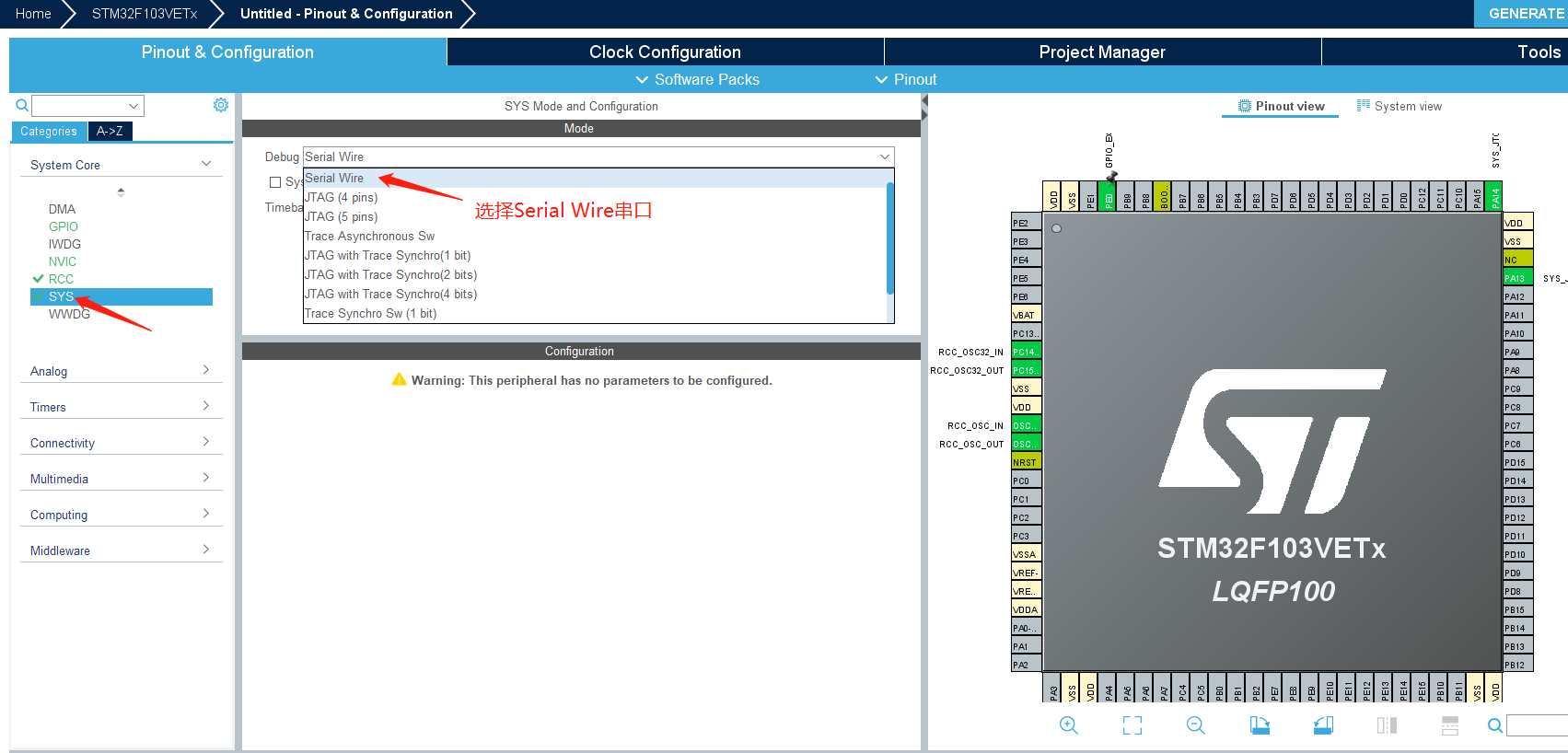Fit the chip to the view (best fit icon)
Viewport: 1568px width, 753px height.
(1132, 725)
